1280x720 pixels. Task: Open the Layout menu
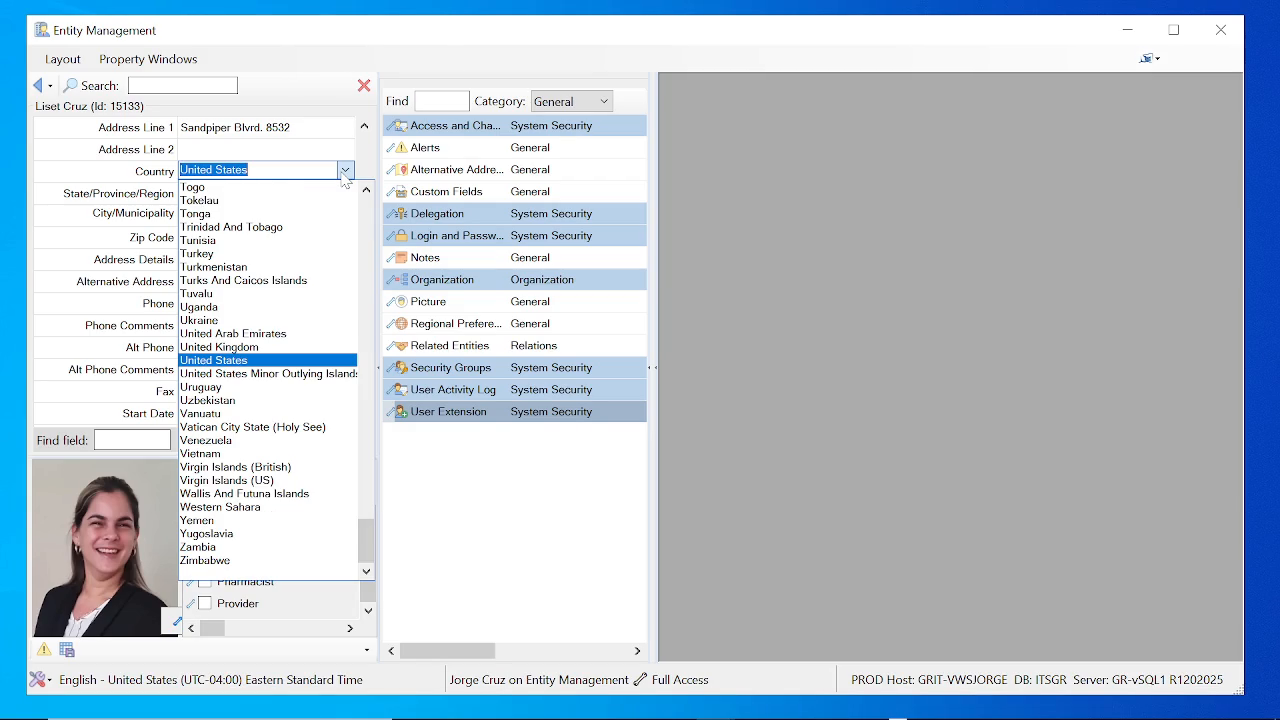pyautogui.click(x=63, y=59)
